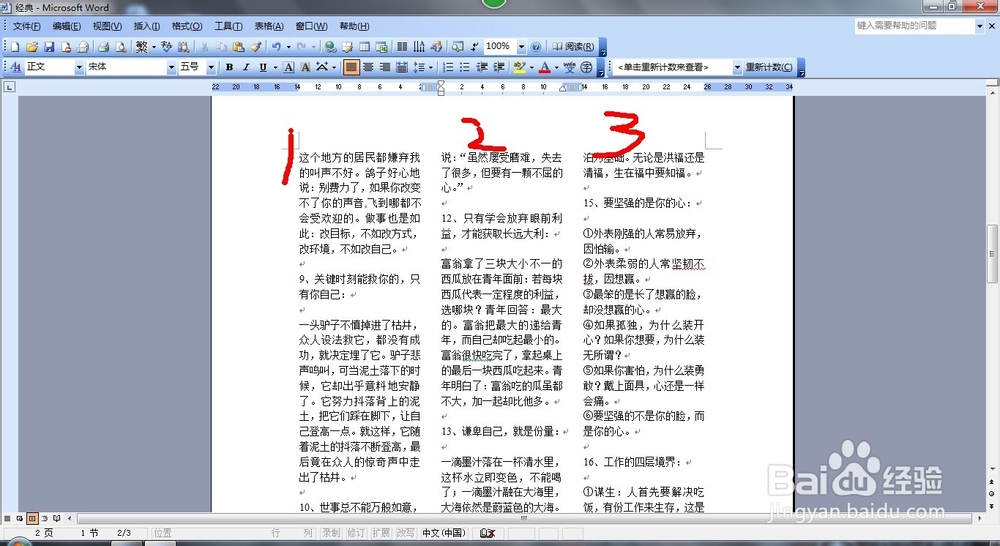The width and height of the screenshot is (1000, 546).
Task: Insert a table from the toolbar
Action: click(364, 47)
